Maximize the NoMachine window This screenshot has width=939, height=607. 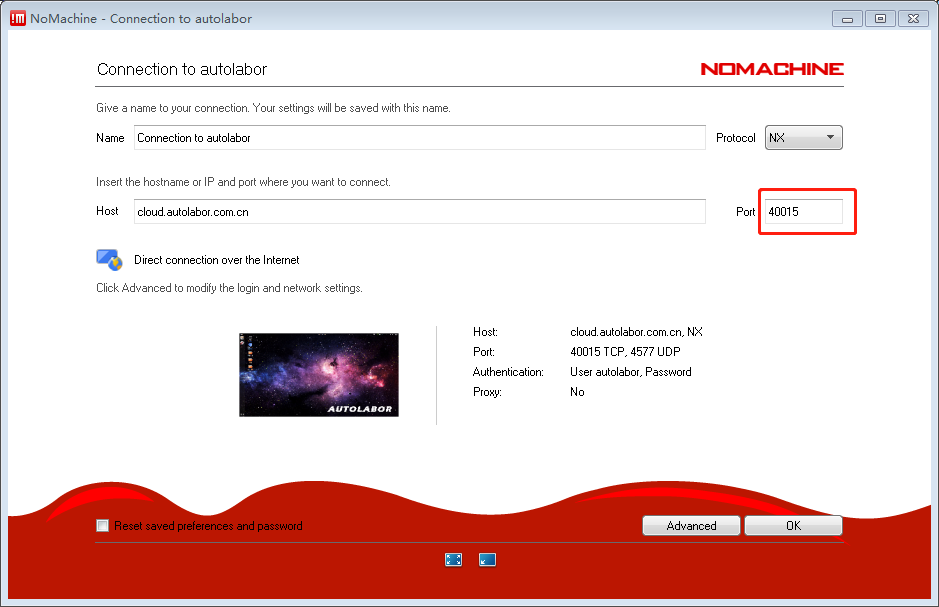880,18
